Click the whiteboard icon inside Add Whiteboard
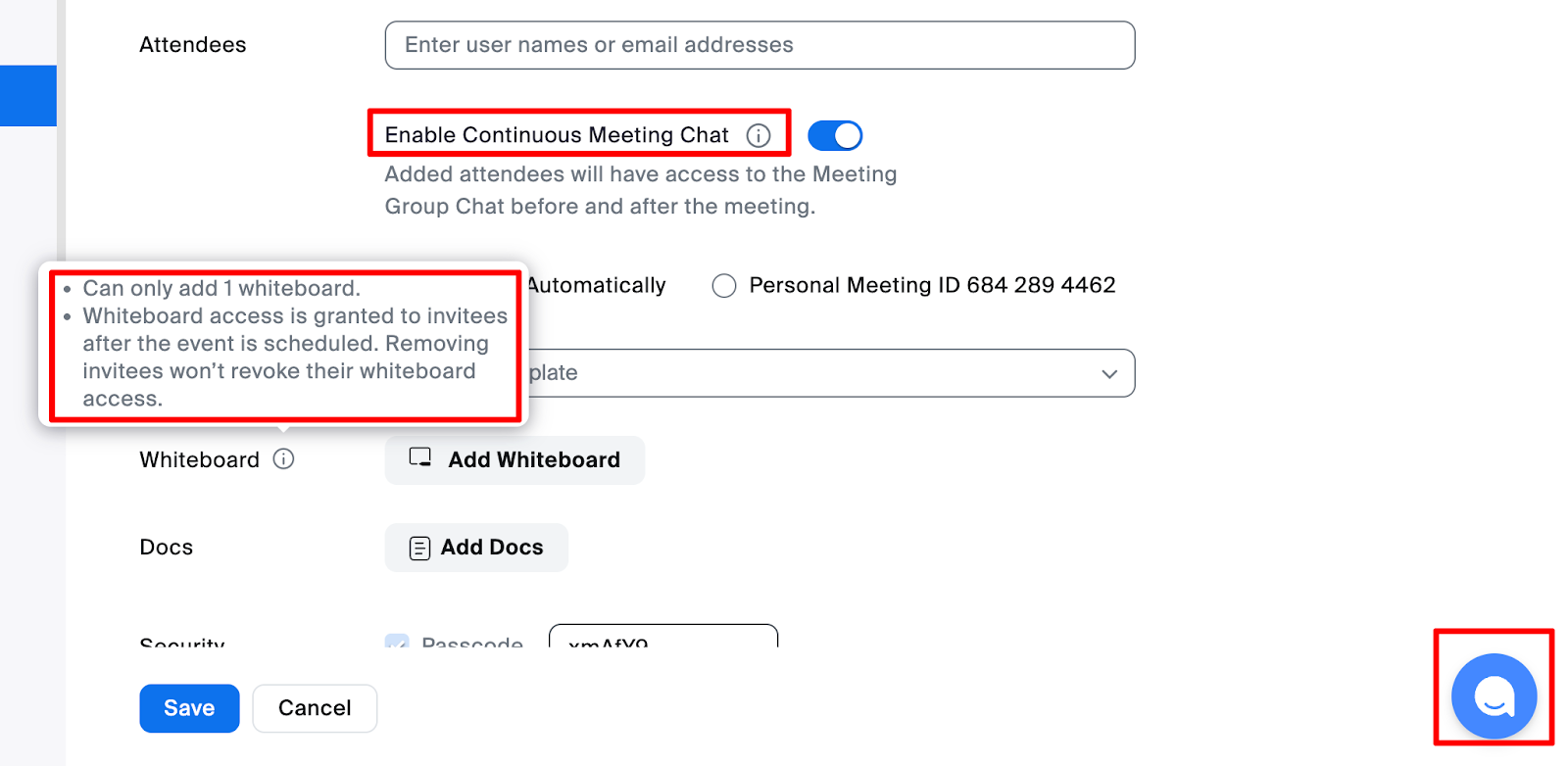 [x=419, y=459]
